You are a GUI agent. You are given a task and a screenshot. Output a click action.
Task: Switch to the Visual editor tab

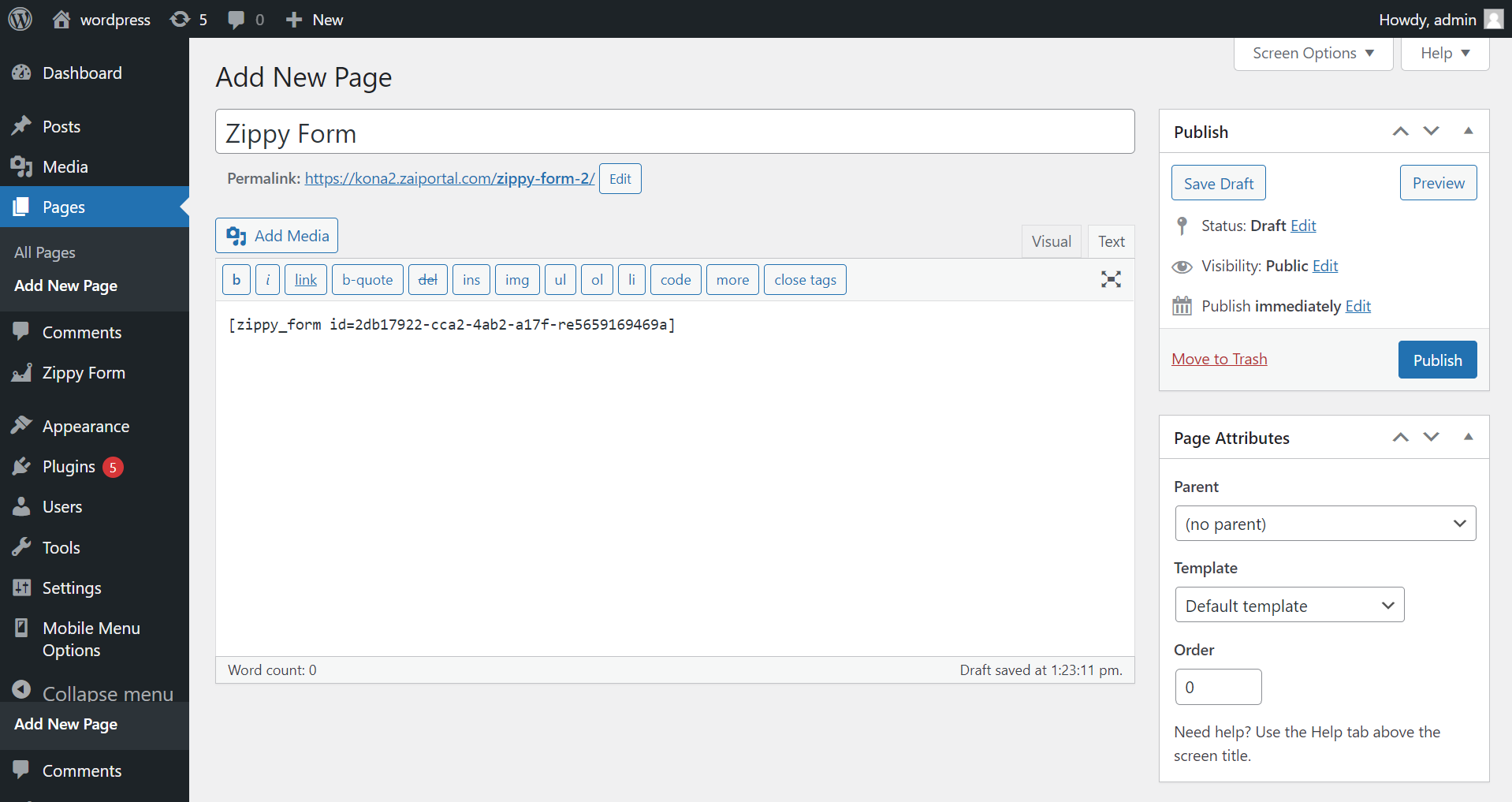(1051, 241)
